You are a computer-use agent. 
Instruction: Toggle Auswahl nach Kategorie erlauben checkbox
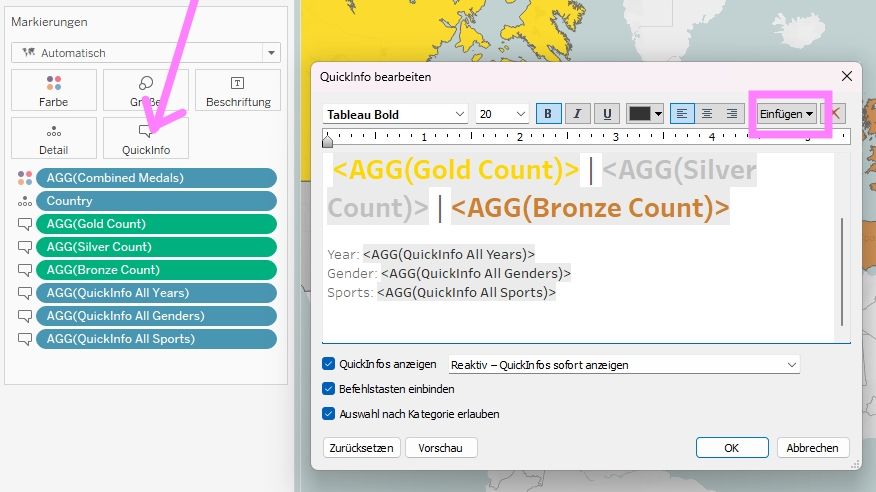click(x=328, y=414)
